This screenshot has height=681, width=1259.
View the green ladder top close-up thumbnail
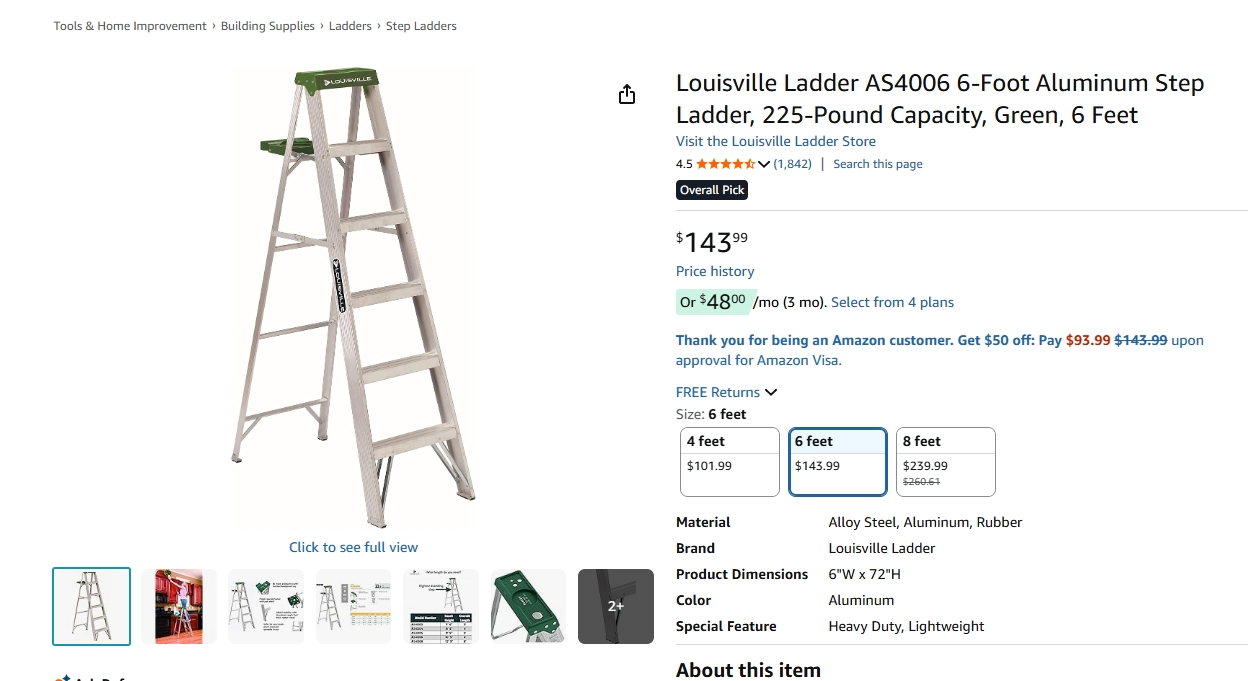click(529, 606)
